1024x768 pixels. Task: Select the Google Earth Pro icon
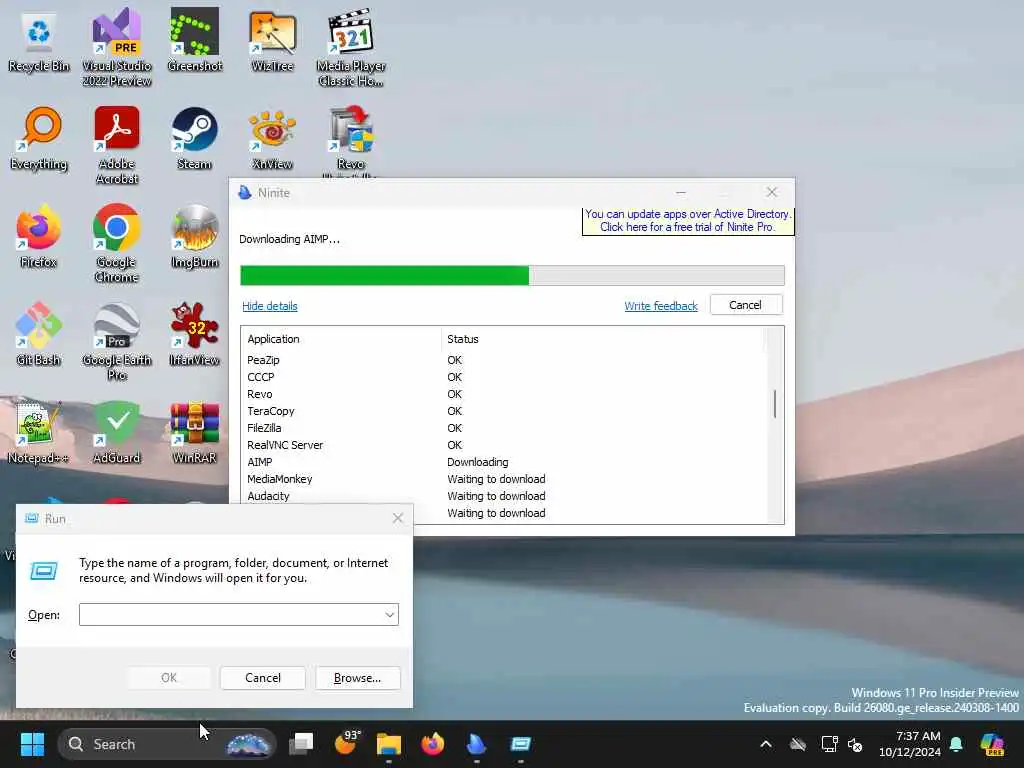[x=116, y=341]
